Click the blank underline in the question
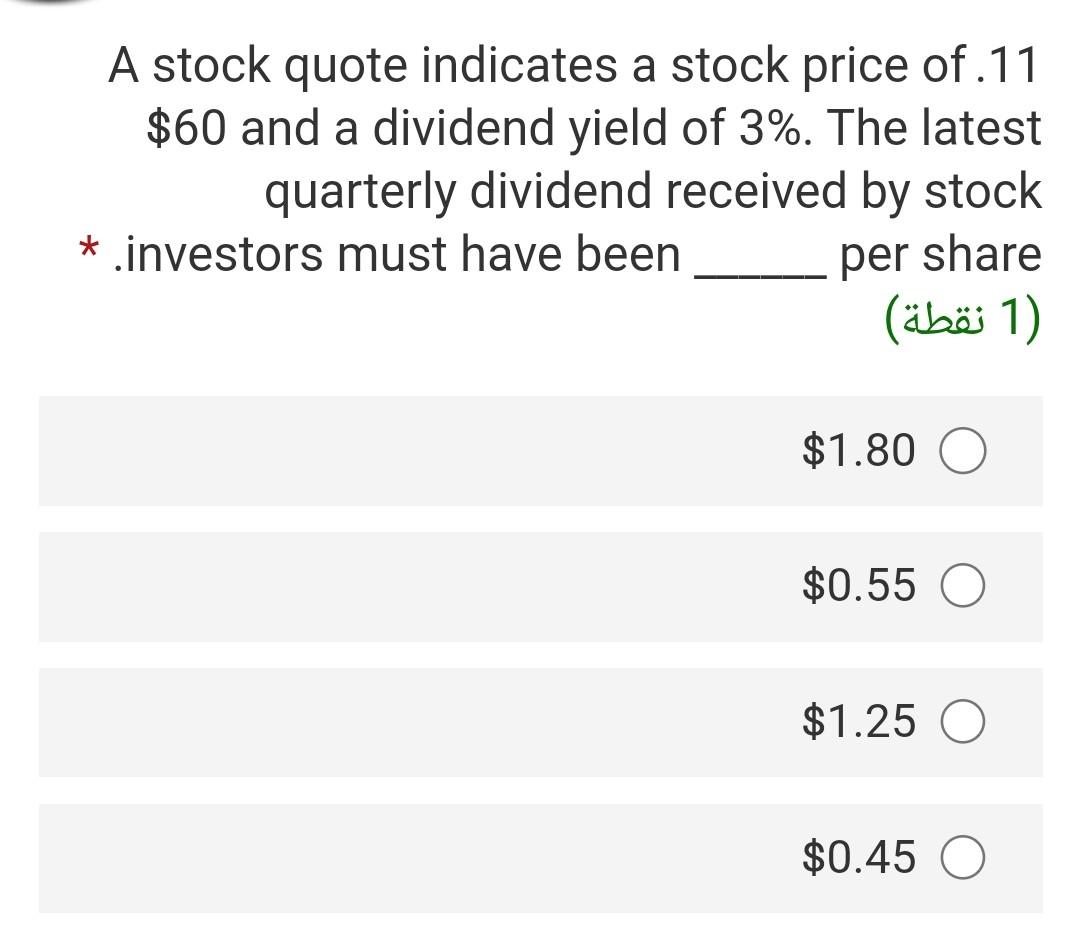The width and height of the screenshot is (1080, 931). pyautogui.click(x=760, y=276)
